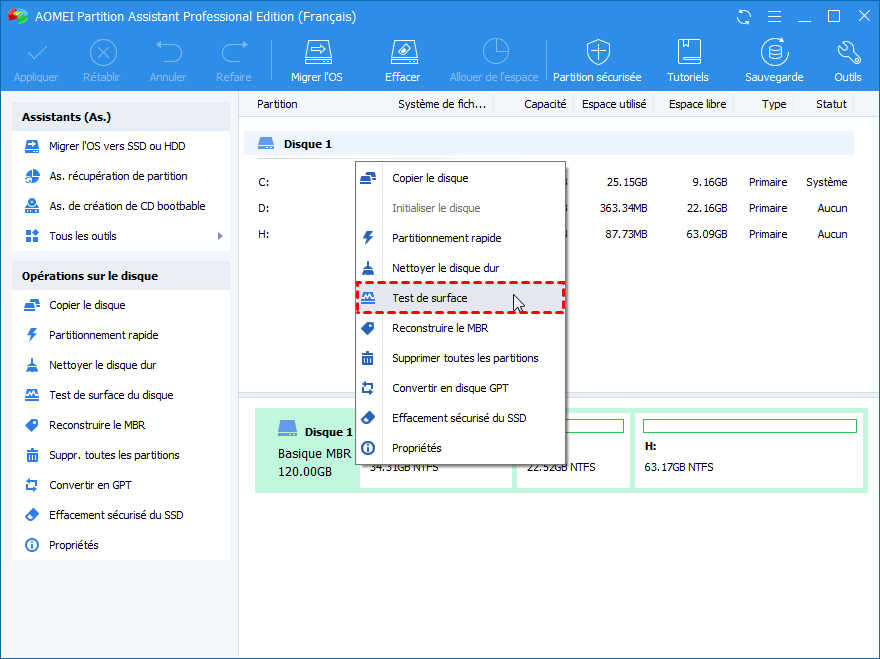The image size is (880, 659).
Task: Open the Outils wrench icon
Action: pos(848,53)
